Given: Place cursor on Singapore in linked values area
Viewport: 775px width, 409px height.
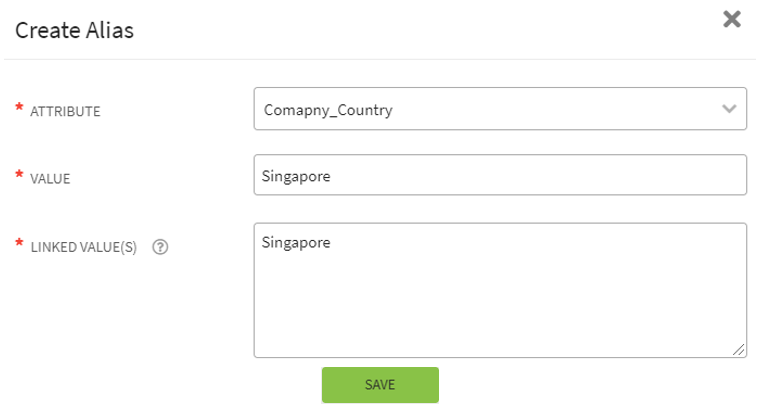Looking at the screenshot, I should [x=296, y=242].
